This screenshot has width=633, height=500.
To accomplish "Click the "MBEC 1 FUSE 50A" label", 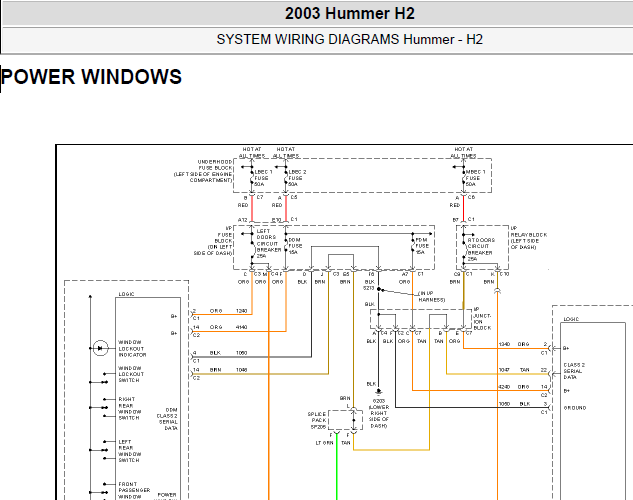I will pyautogui.click(x=476, y=178).
